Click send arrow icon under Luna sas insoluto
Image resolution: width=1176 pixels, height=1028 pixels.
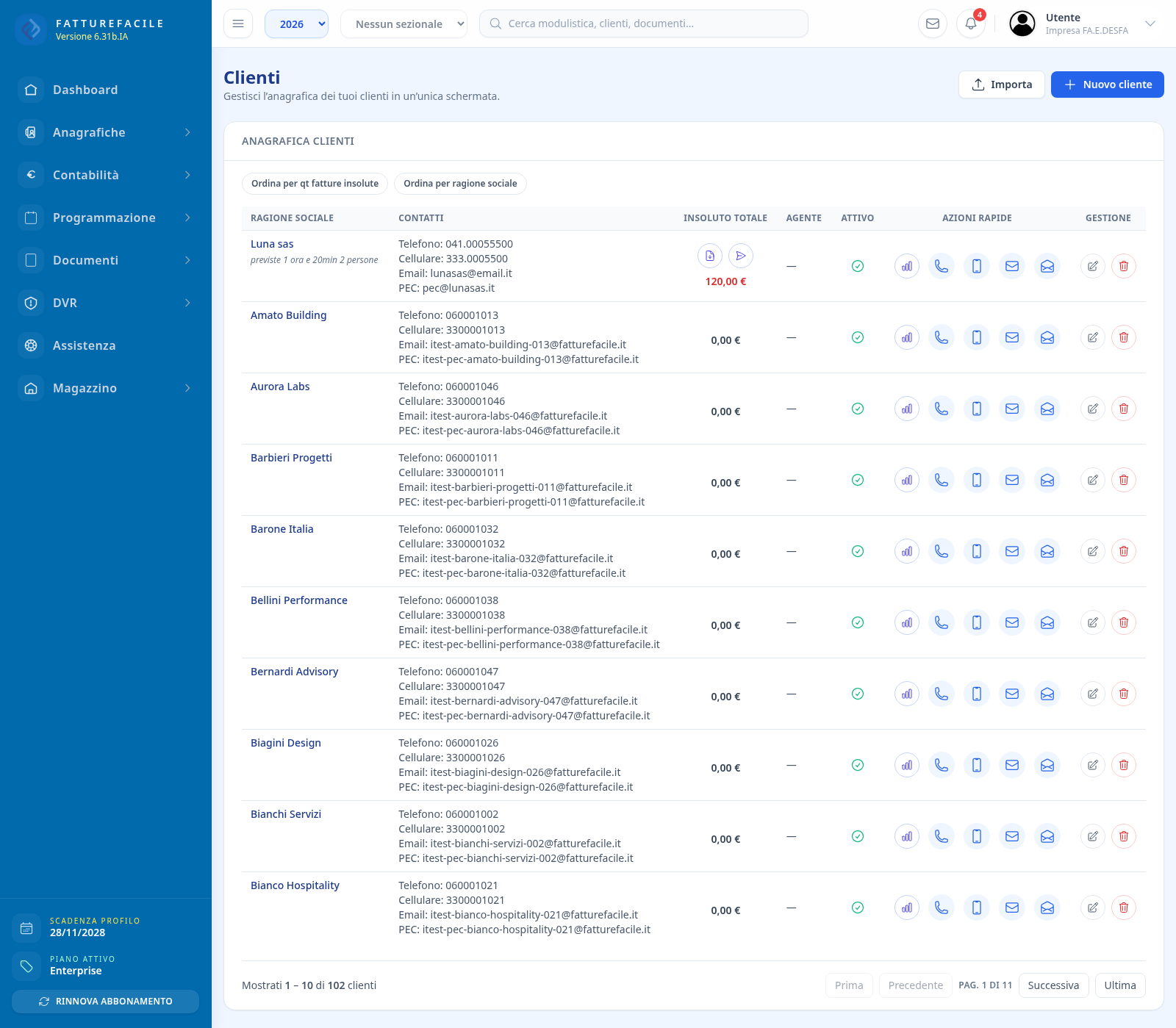point(741,256)
